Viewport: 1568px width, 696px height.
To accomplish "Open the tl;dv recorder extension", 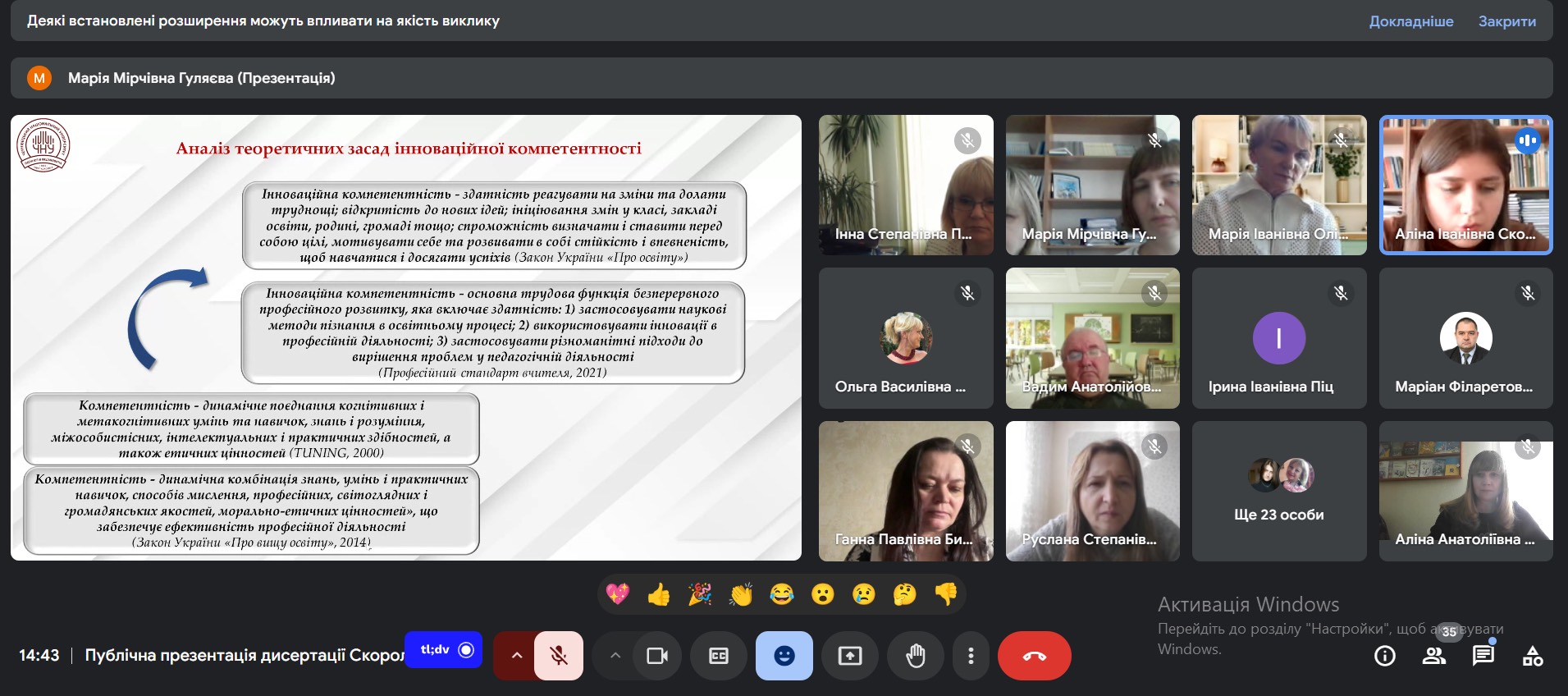I will (x=444, y=650).
